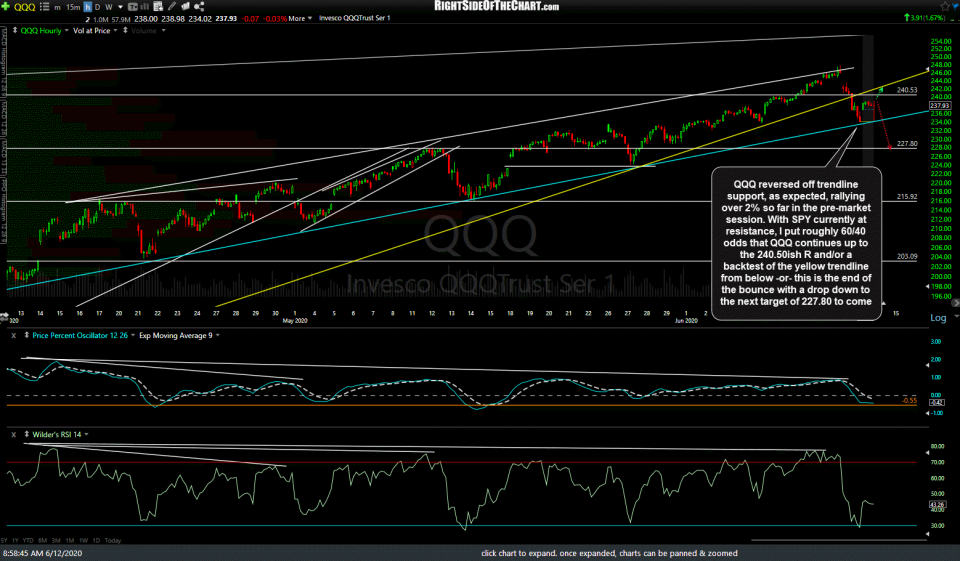
Task: Close the Price Percent Oscillator pane with X
Action: point(13,336)
